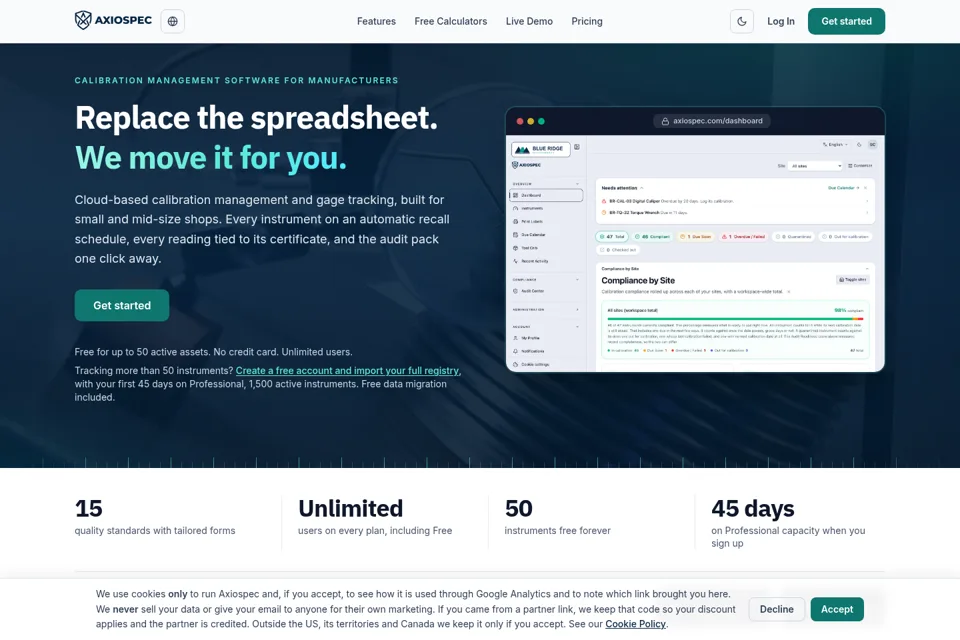Go to Live Demo page
The width and height of the screenshot is (960, 640).
pyautogui.click(x=529, y=21)
